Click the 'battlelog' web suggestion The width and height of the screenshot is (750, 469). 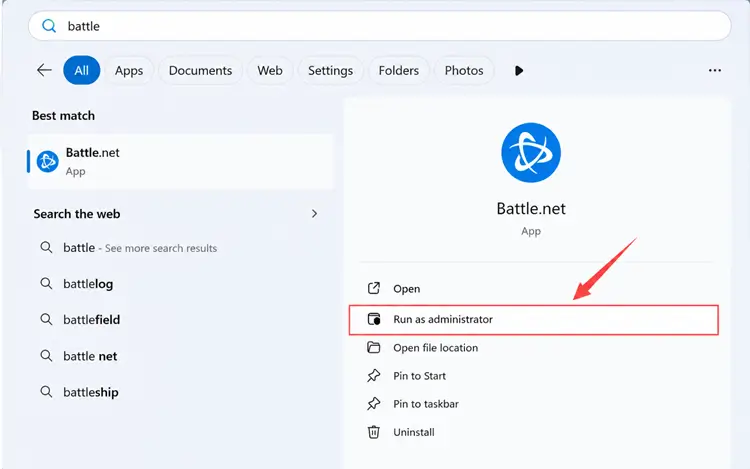pos(88,284)
